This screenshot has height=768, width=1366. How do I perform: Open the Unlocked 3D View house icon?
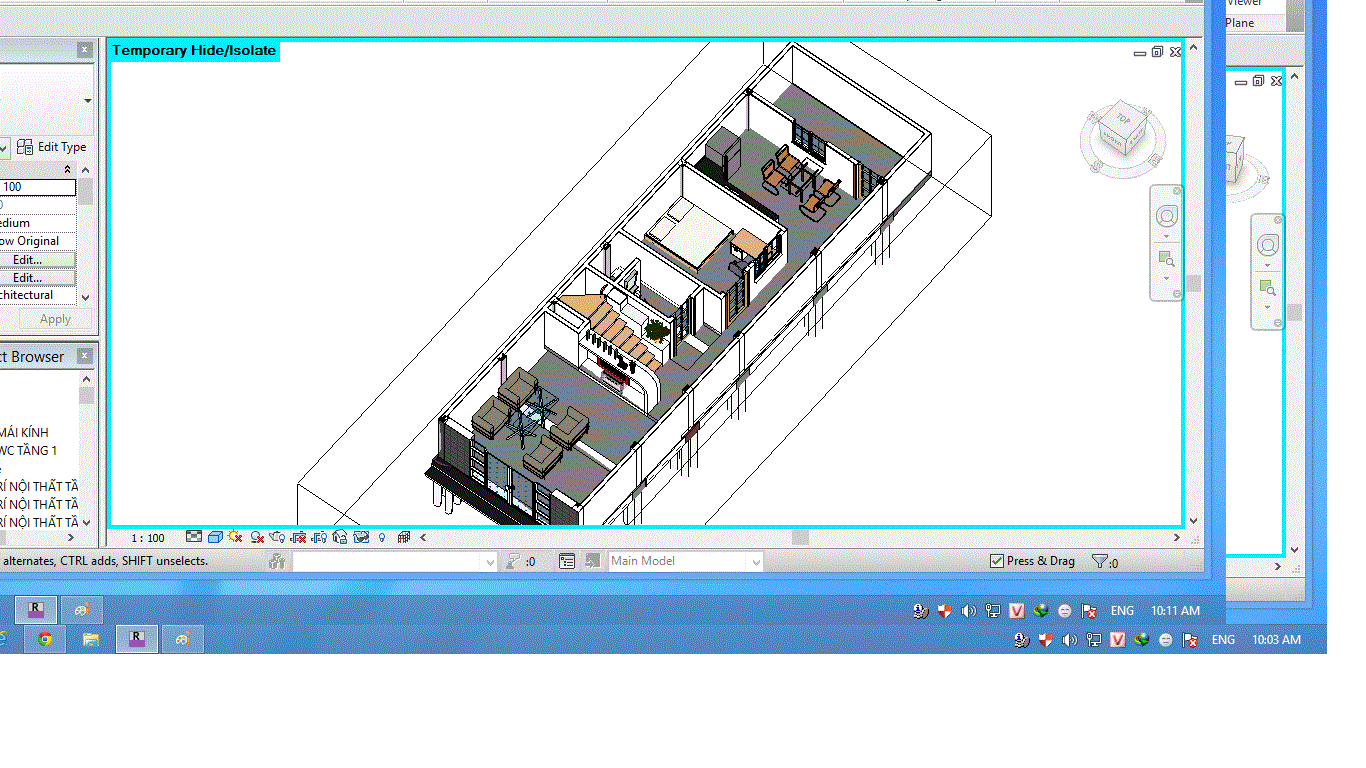[x=340, y=537]
